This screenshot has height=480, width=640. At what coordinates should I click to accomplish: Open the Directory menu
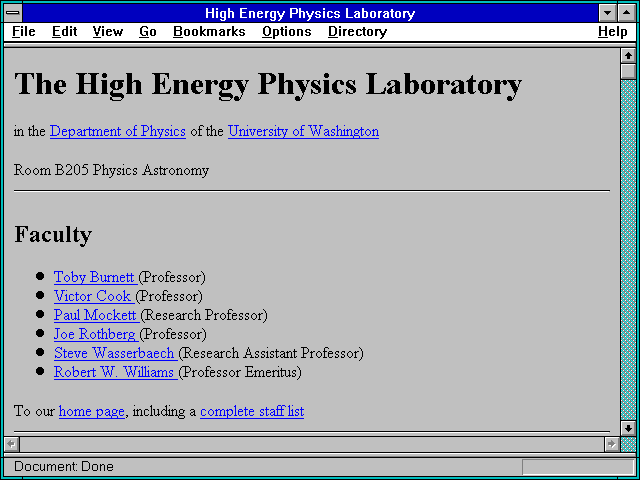click(x=358, y=32)
